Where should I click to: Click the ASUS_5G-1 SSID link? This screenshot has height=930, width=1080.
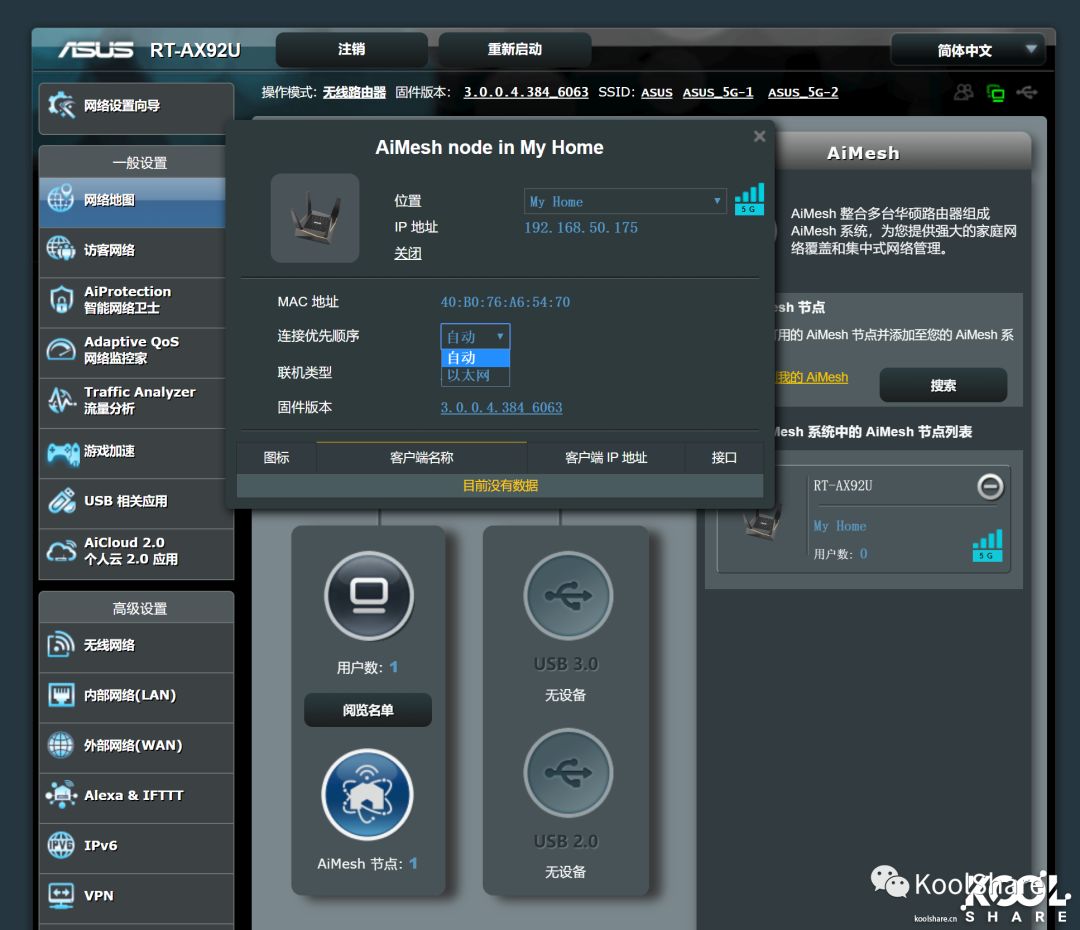[x=718, y=92]
